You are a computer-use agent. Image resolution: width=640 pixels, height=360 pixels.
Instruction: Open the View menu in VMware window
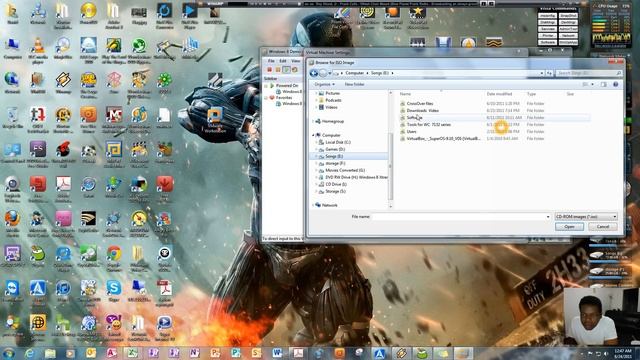[296, 61]
